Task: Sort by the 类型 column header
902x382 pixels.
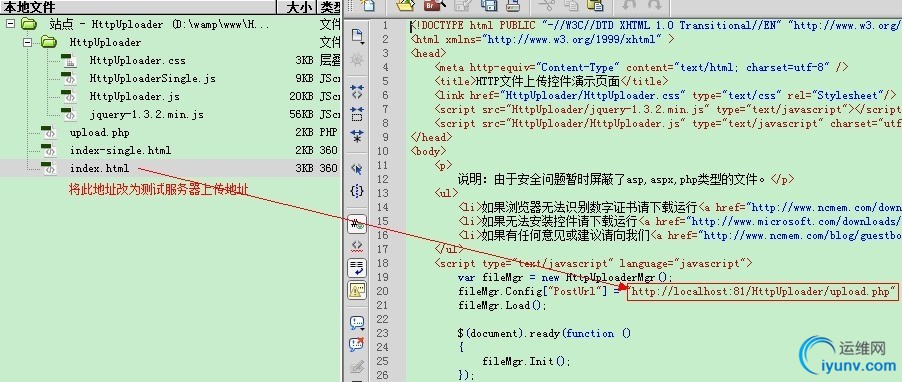Action: pyautogui.click(x=330, y=7)
